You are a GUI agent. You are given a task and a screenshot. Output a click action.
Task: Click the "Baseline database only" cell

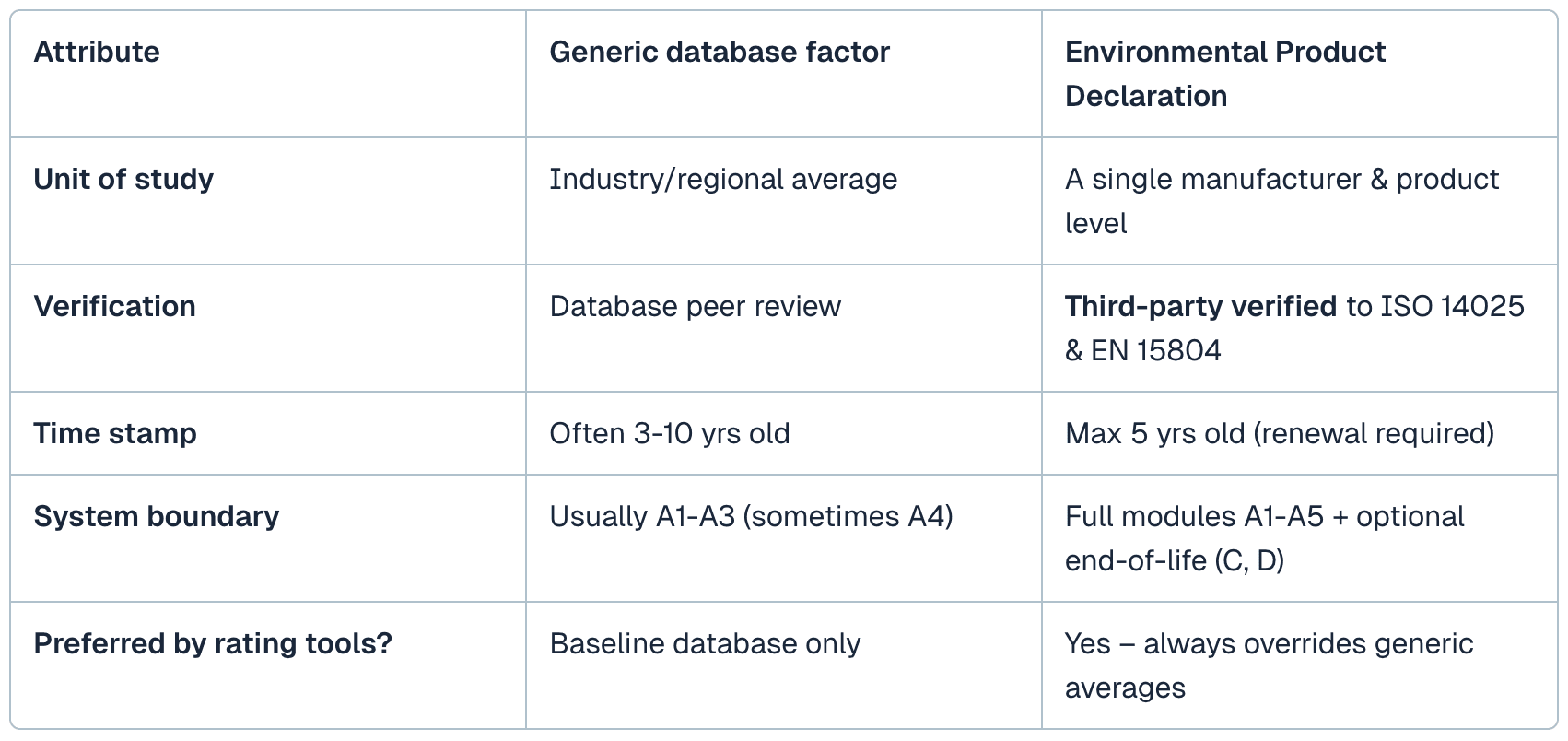coord(704,644)
